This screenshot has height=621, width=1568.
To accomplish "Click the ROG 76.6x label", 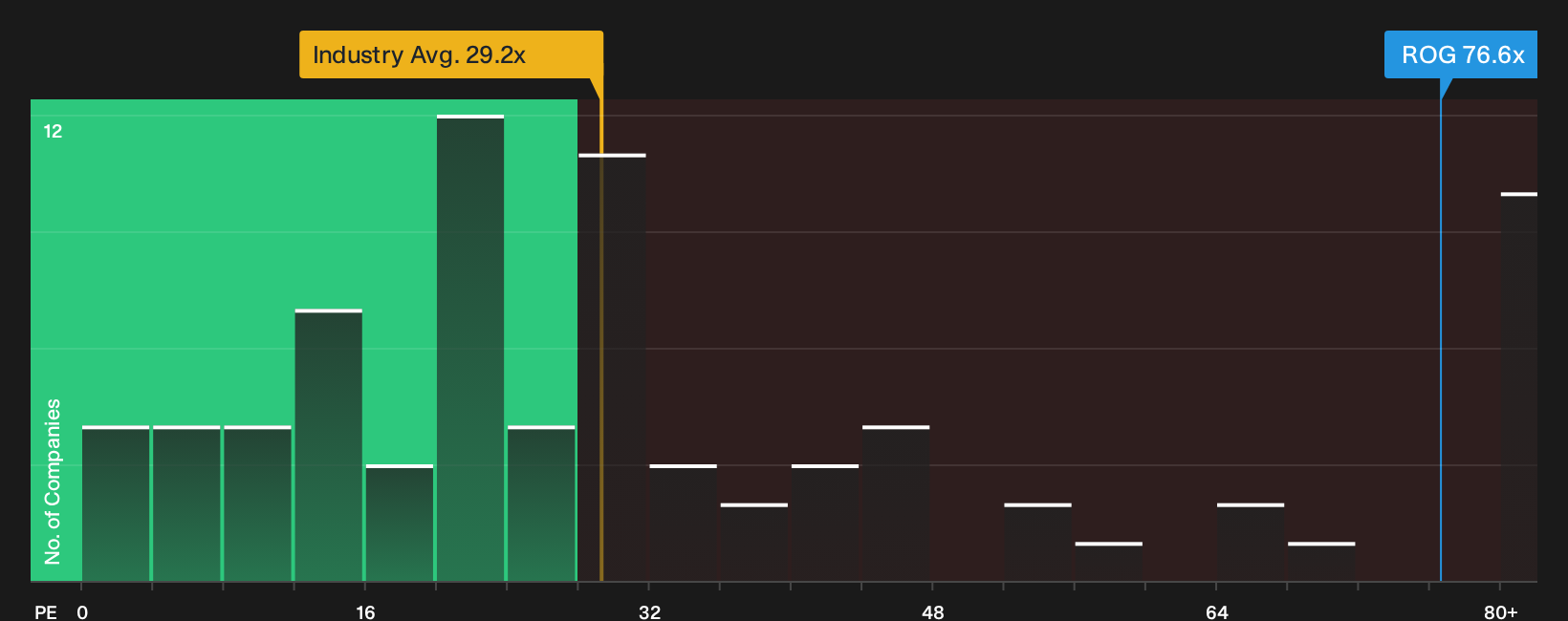I will click(x=1461, y=54).
